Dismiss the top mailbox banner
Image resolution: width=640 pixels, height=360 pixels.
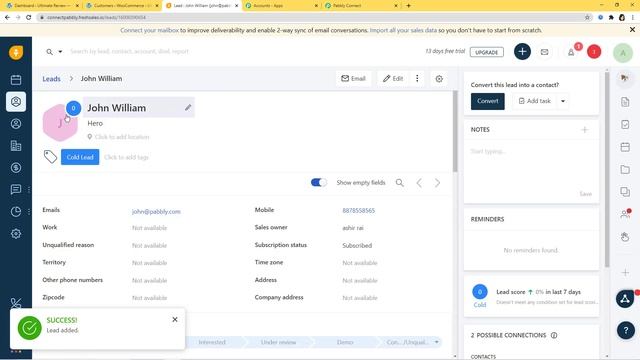632,30
